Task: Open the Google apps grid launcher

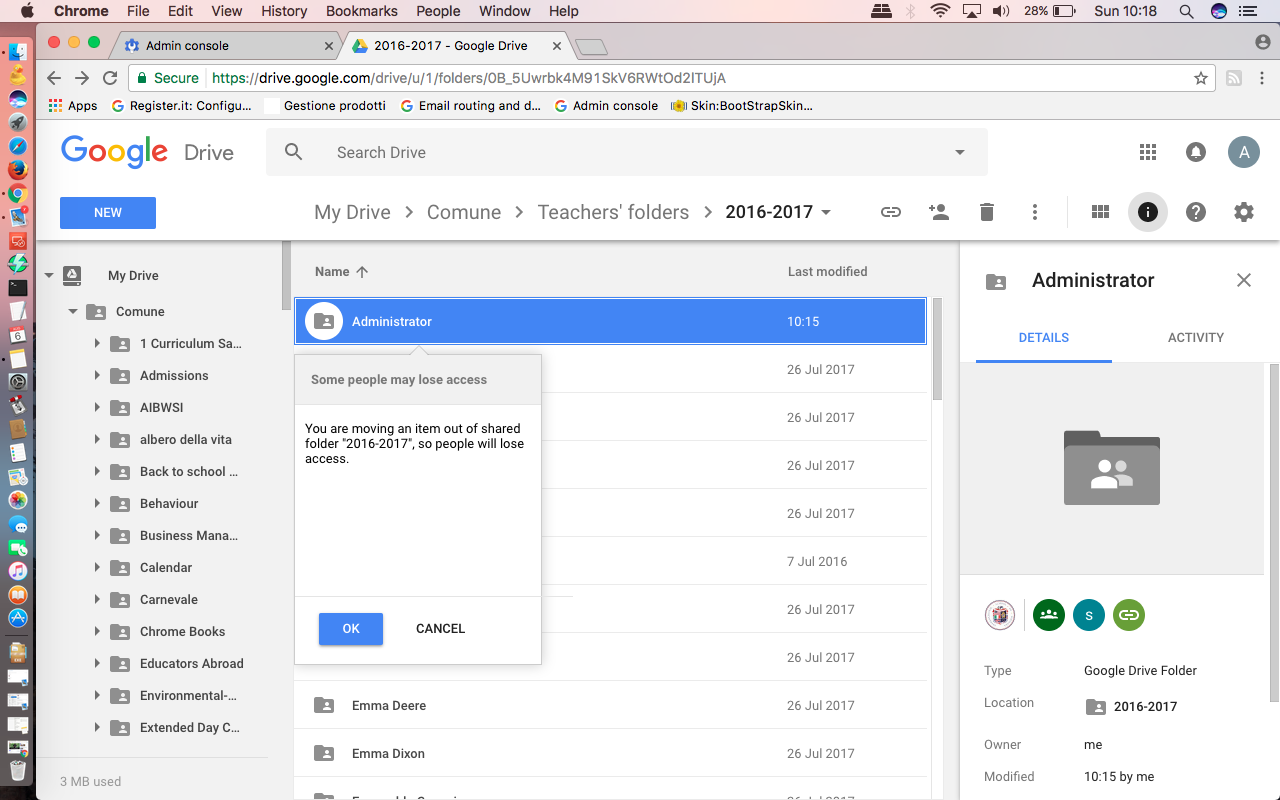Action: point(1148,152)
